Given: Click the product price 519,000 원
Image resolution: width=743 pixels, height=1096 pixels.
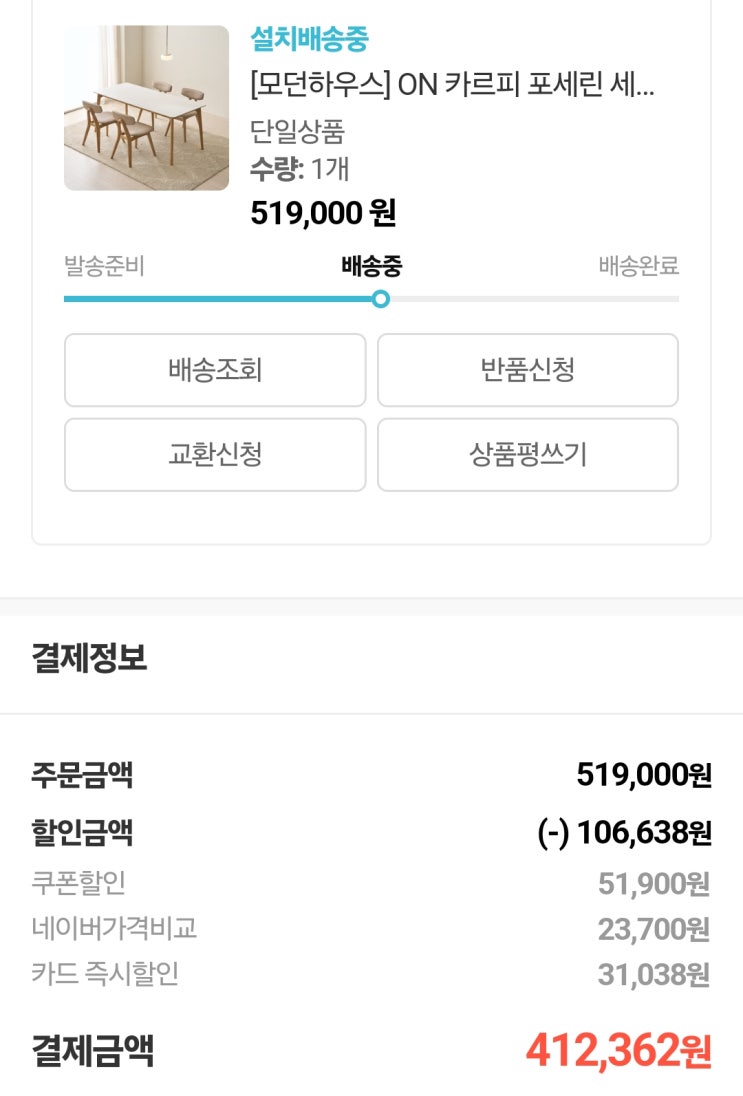Looking at the screenshot, I should [323, 213].
